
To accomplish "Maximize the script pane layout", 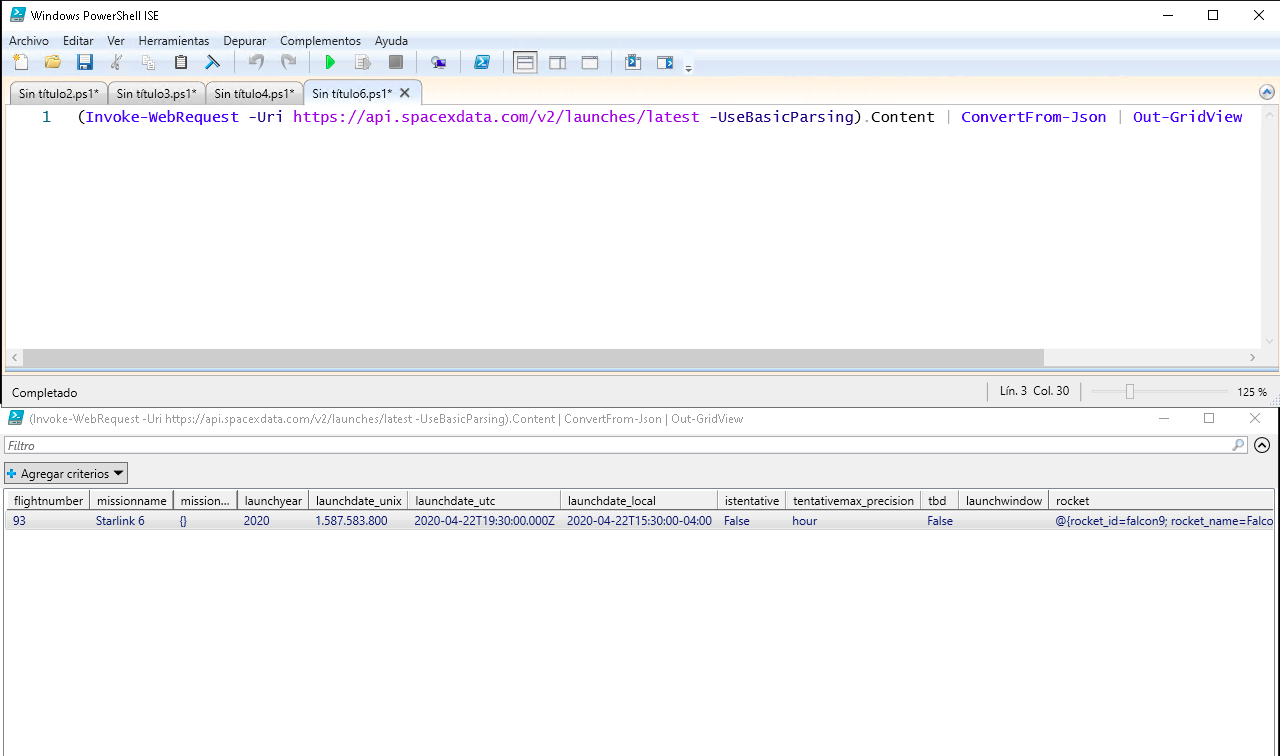I will pyautogui.click(x=590, y=63).
